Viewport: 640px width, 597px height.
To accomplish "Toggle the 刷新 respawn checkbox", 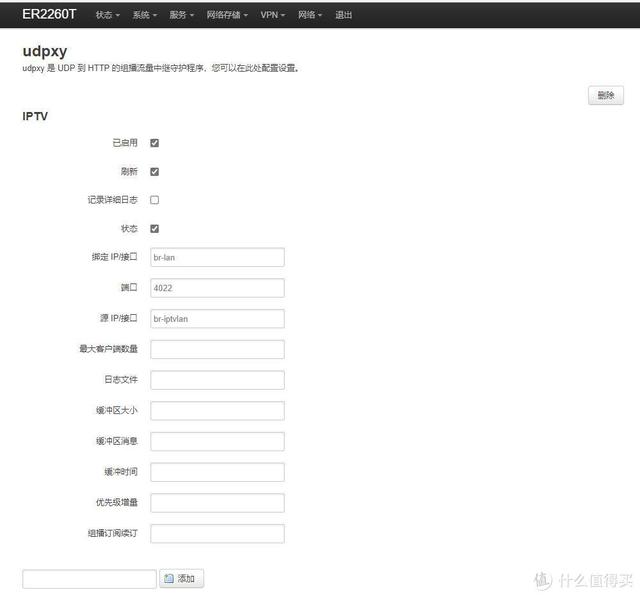I will pos(154,171).
